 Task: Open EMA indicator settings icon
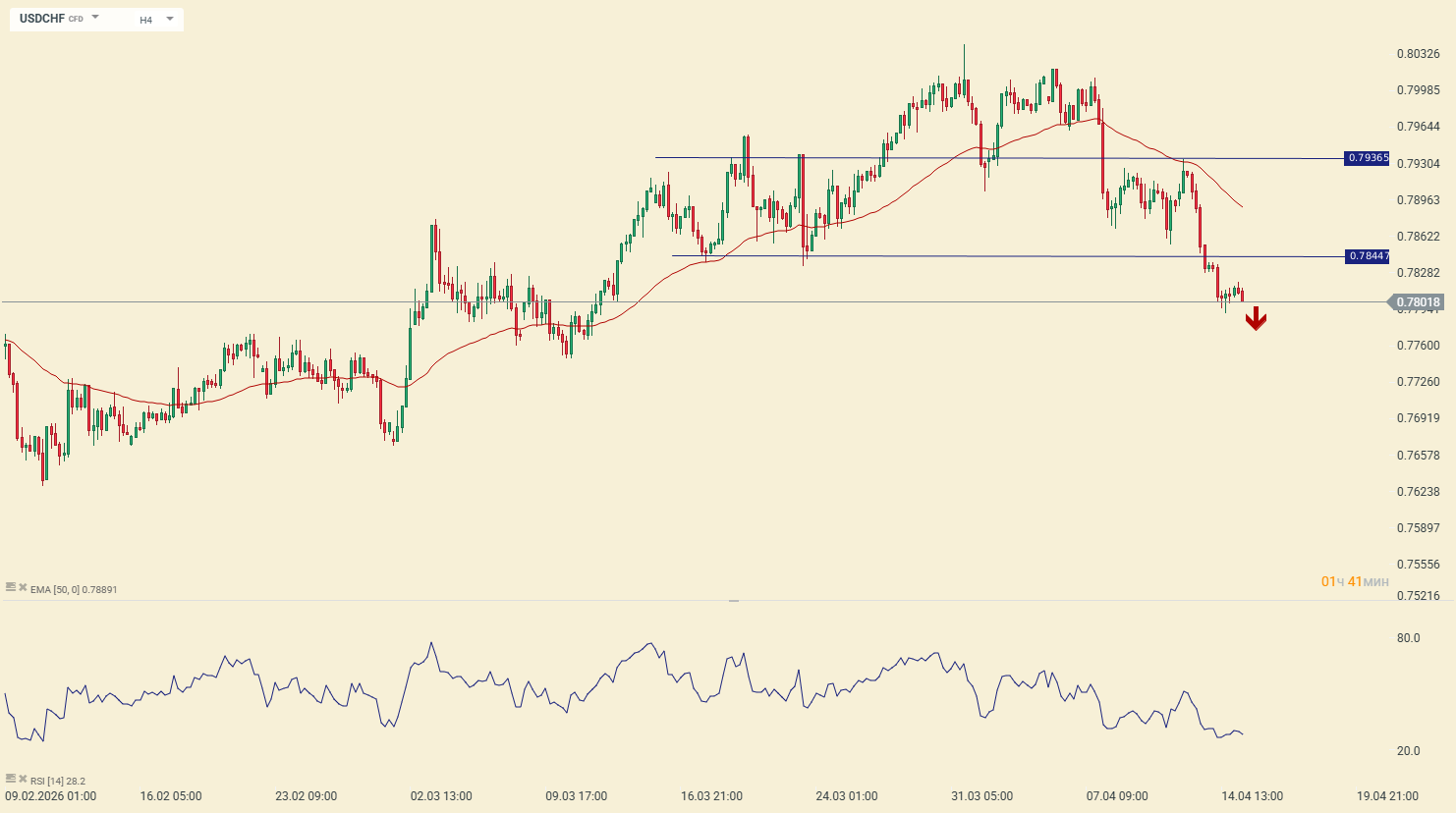pos(10,586)
